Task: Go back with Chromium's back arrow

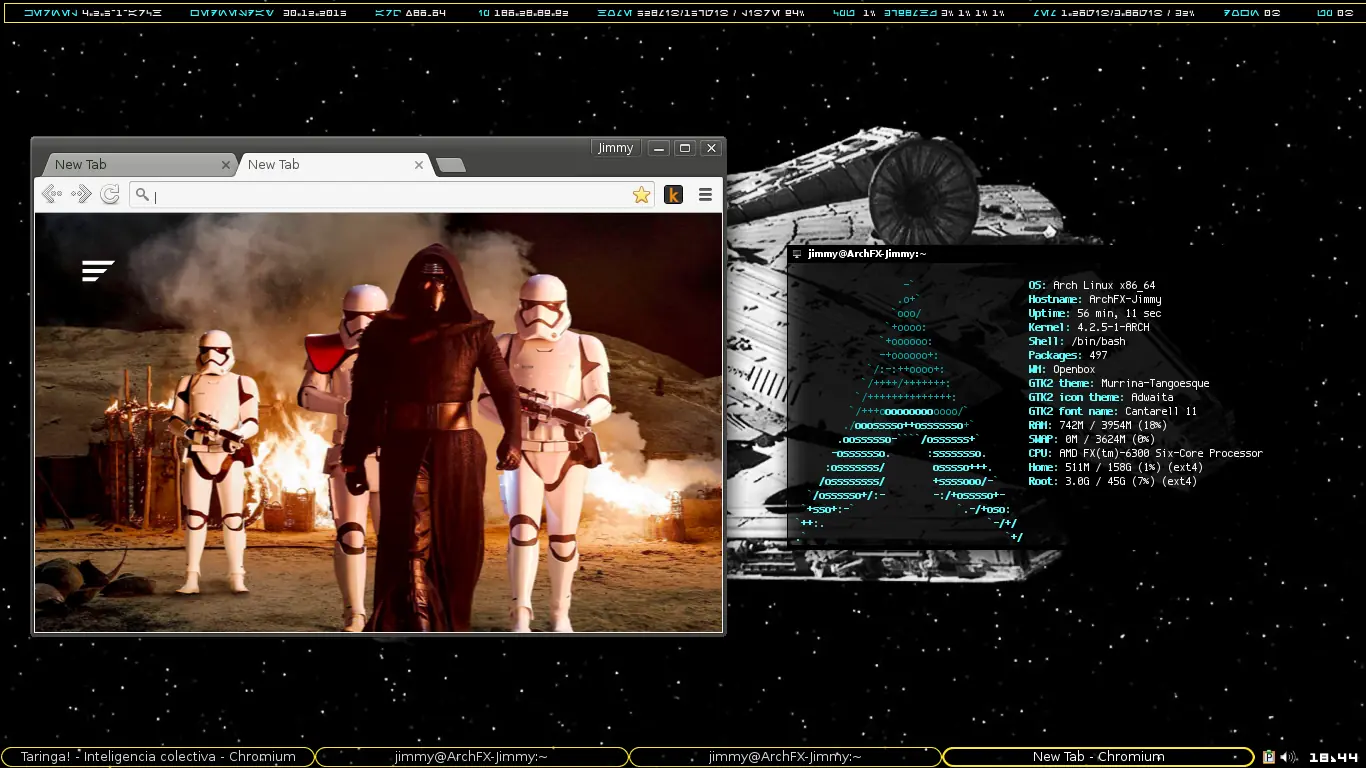Action: [51, 195]
